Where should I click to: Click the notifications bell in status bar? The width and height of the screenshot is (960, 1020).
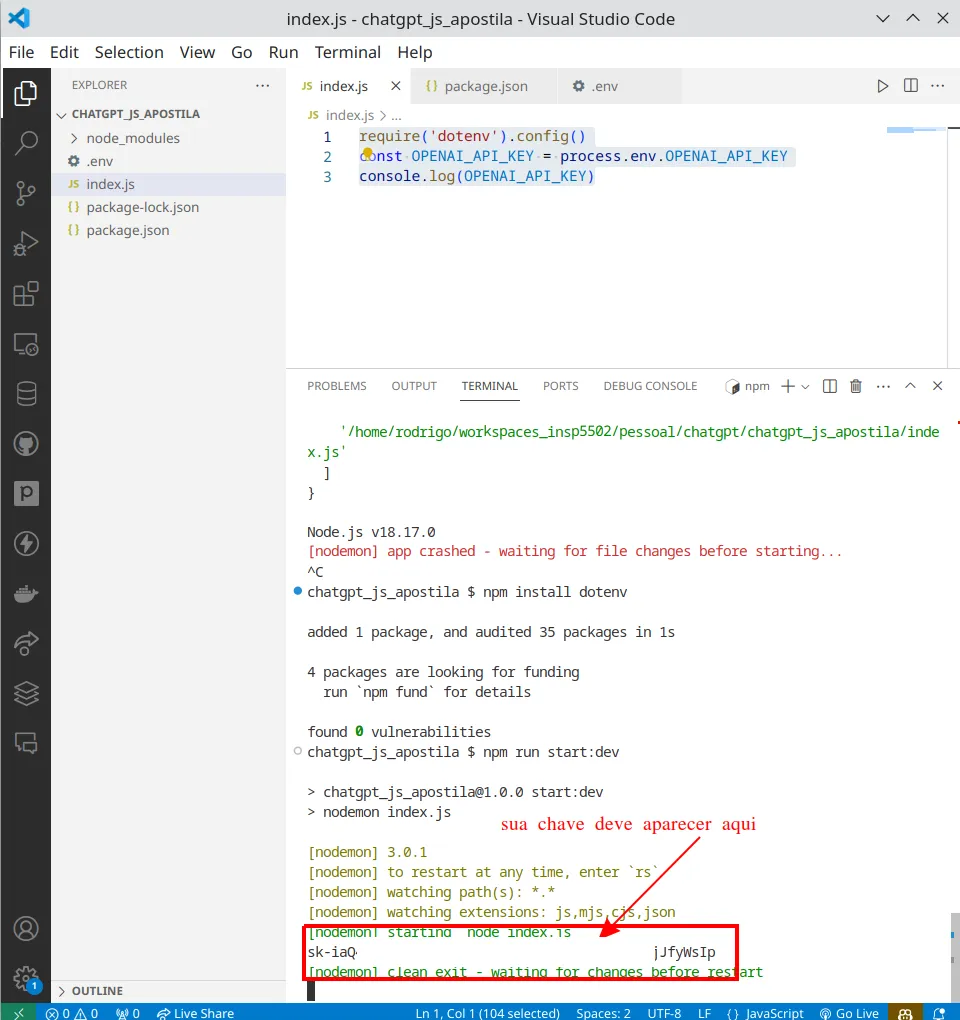(939, 1013)
